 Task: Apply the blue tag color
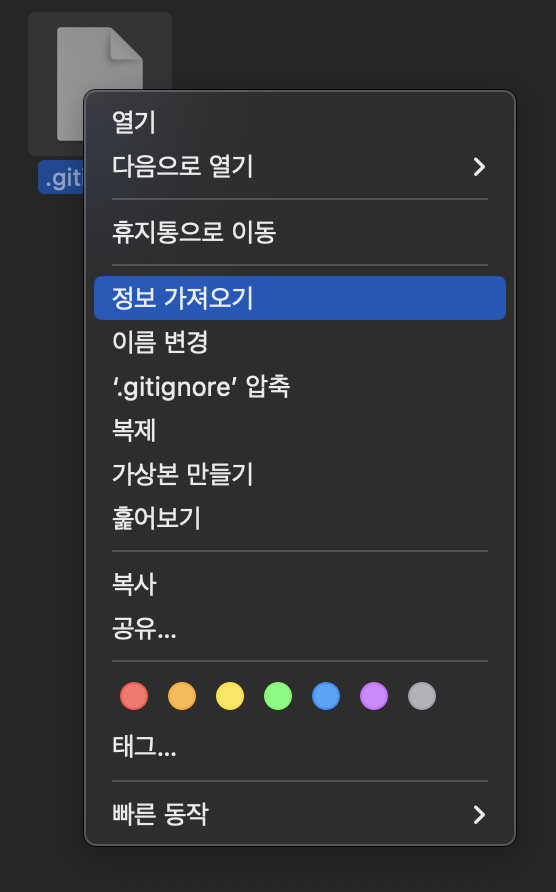pyautogui.click(x=326, y=696)
